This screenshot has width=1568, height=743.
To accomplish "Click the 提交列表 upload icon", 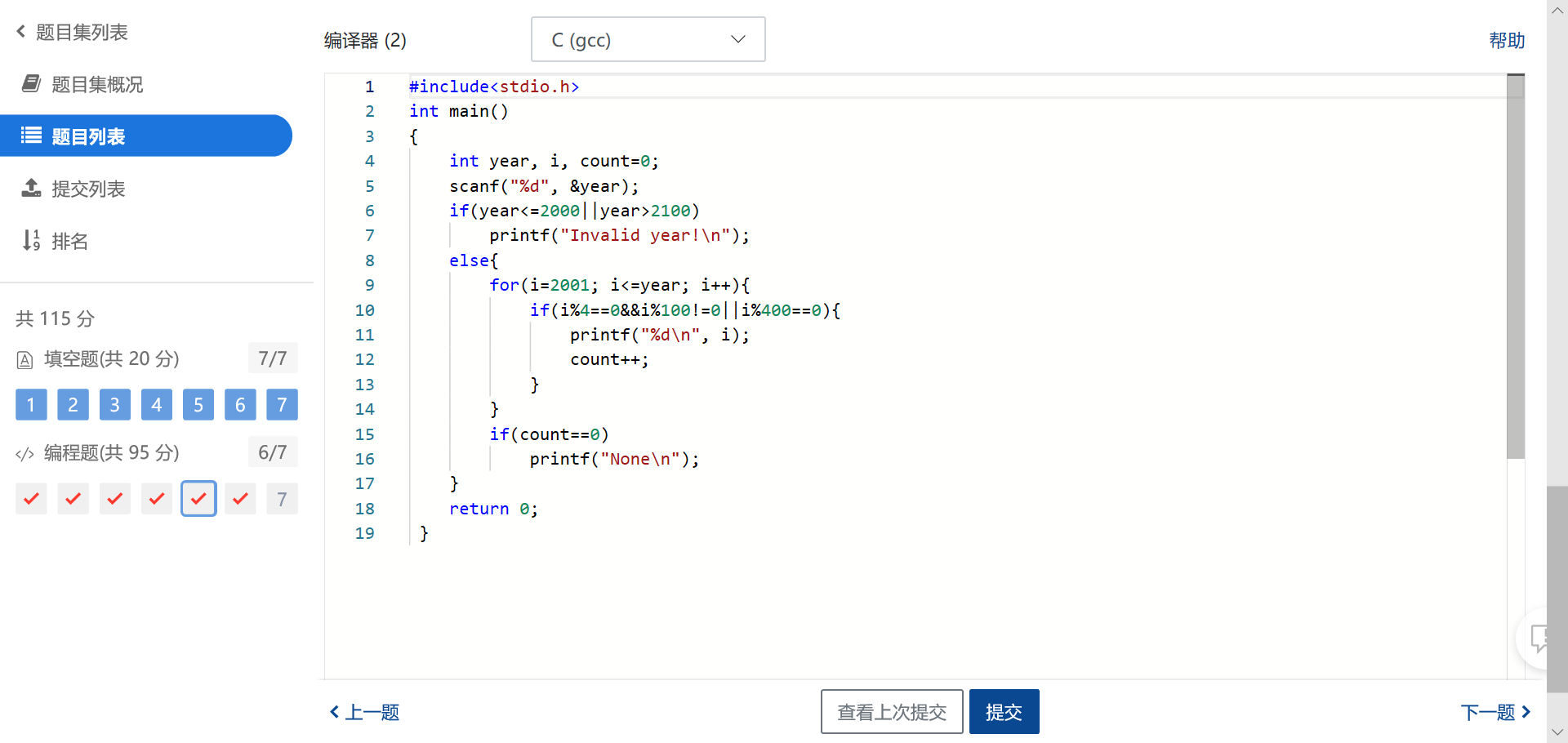I will 31,189.
